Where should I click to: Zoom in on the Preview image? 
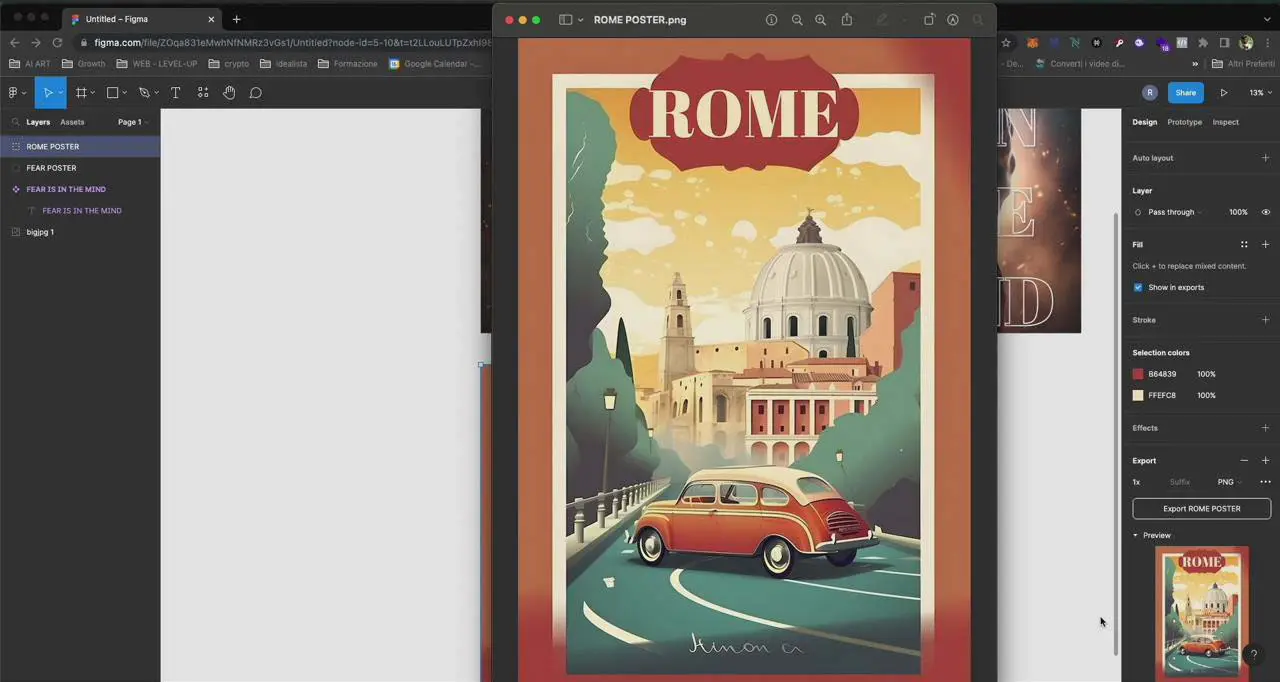click(x=820, y=20)
